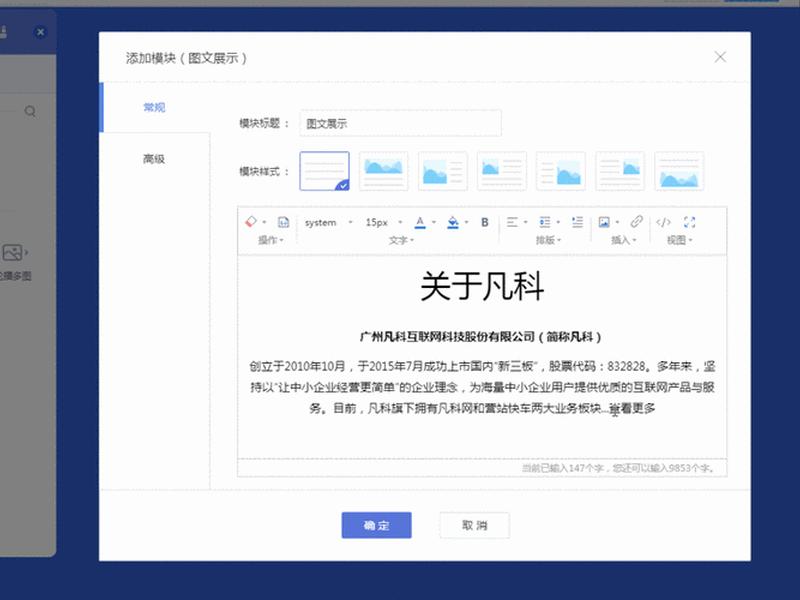Switch to HTML source code view
800x600 pixels.
coord(663,222)
